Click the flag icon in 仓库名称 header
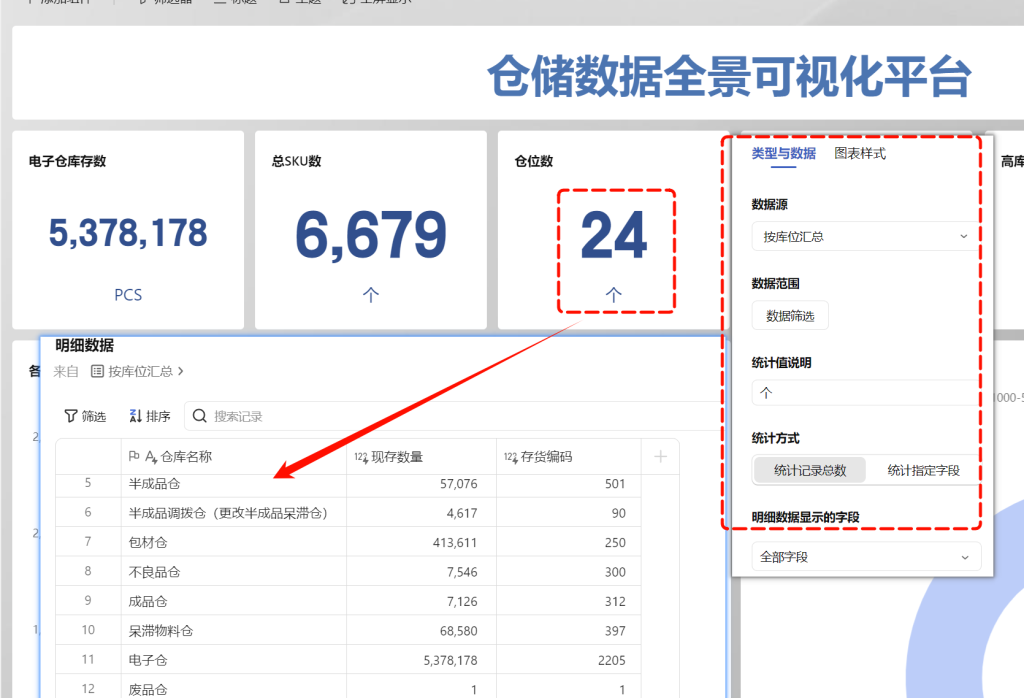This screenshot has height=698, width=1024. click(x=134, y=456)
